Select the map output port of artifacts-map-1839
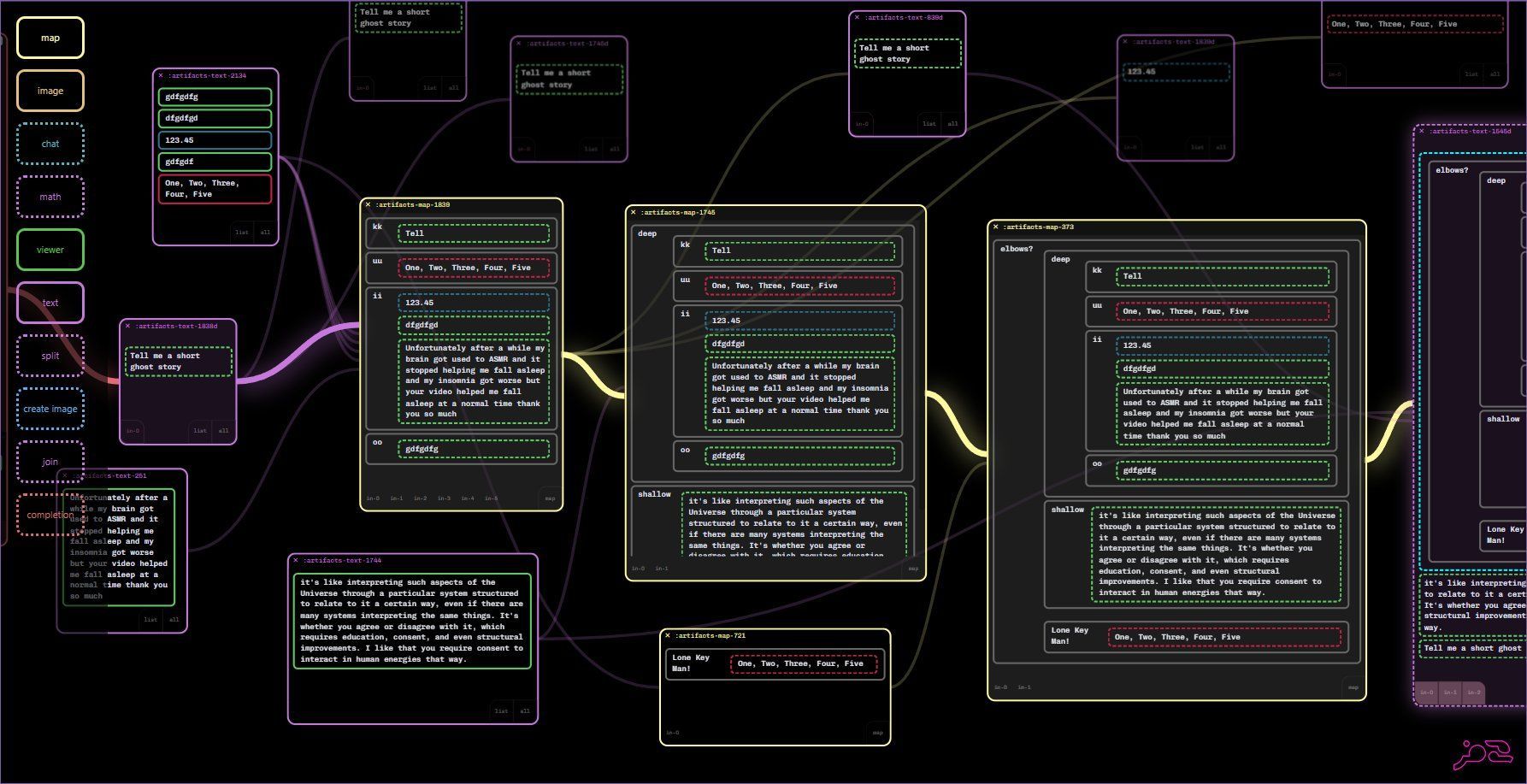The image size is (1527, 784). tap(550, 498)
